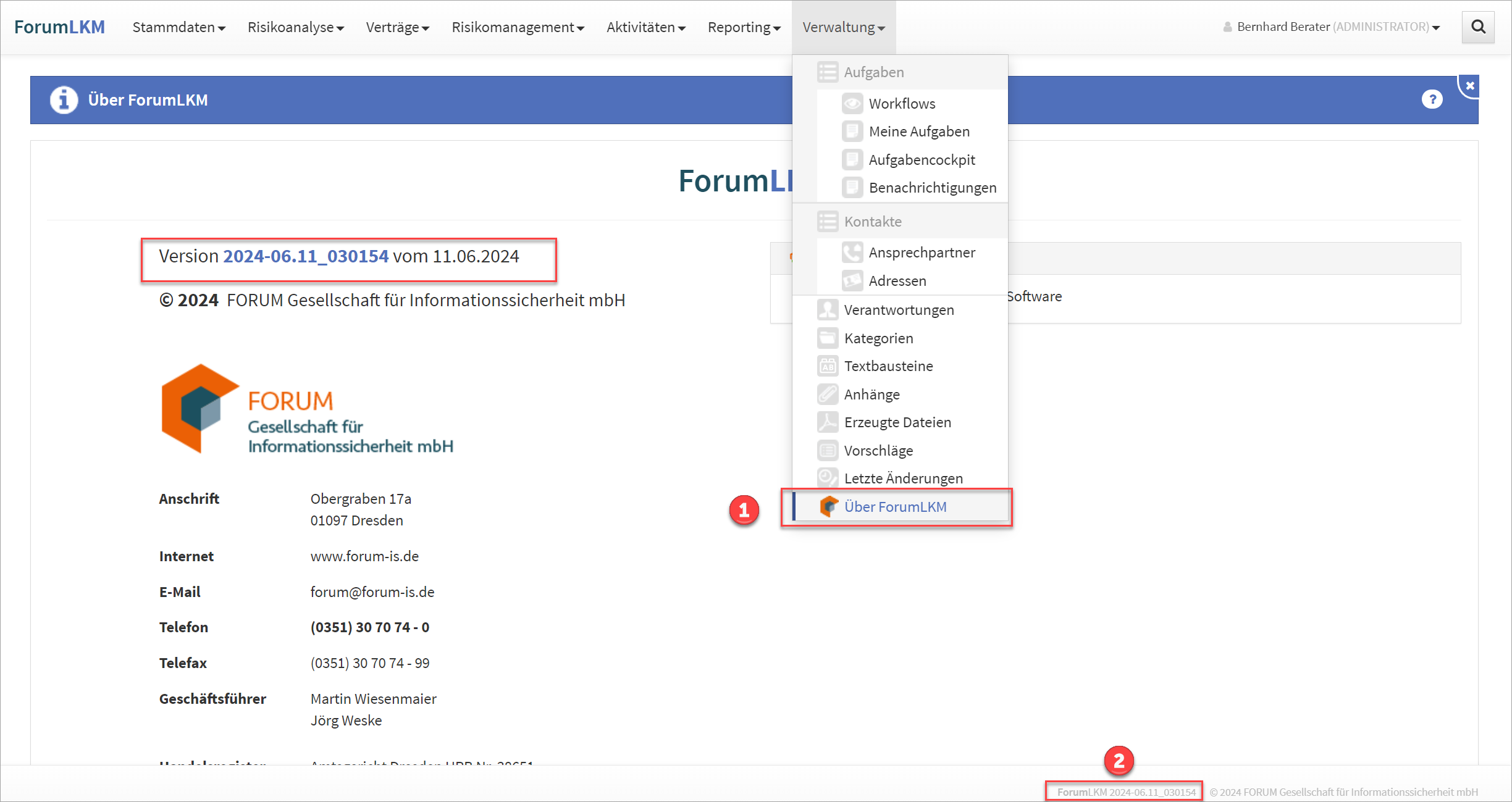The image size is (1512, 802).
Task: Click the search magnifier icon
Action: [1478, 27]
